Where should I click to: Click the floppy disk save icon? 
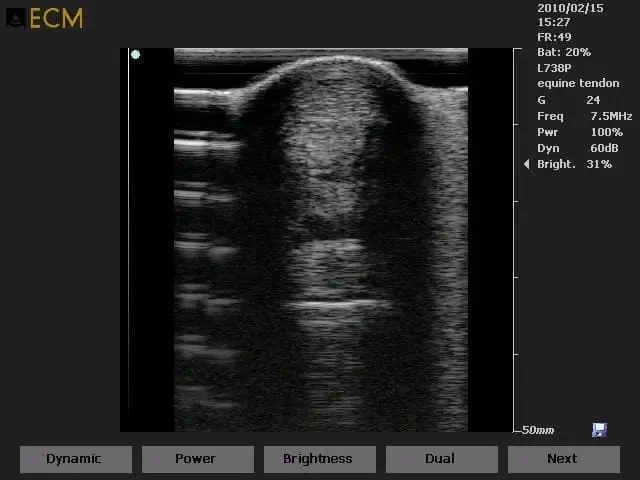point(599,430)
